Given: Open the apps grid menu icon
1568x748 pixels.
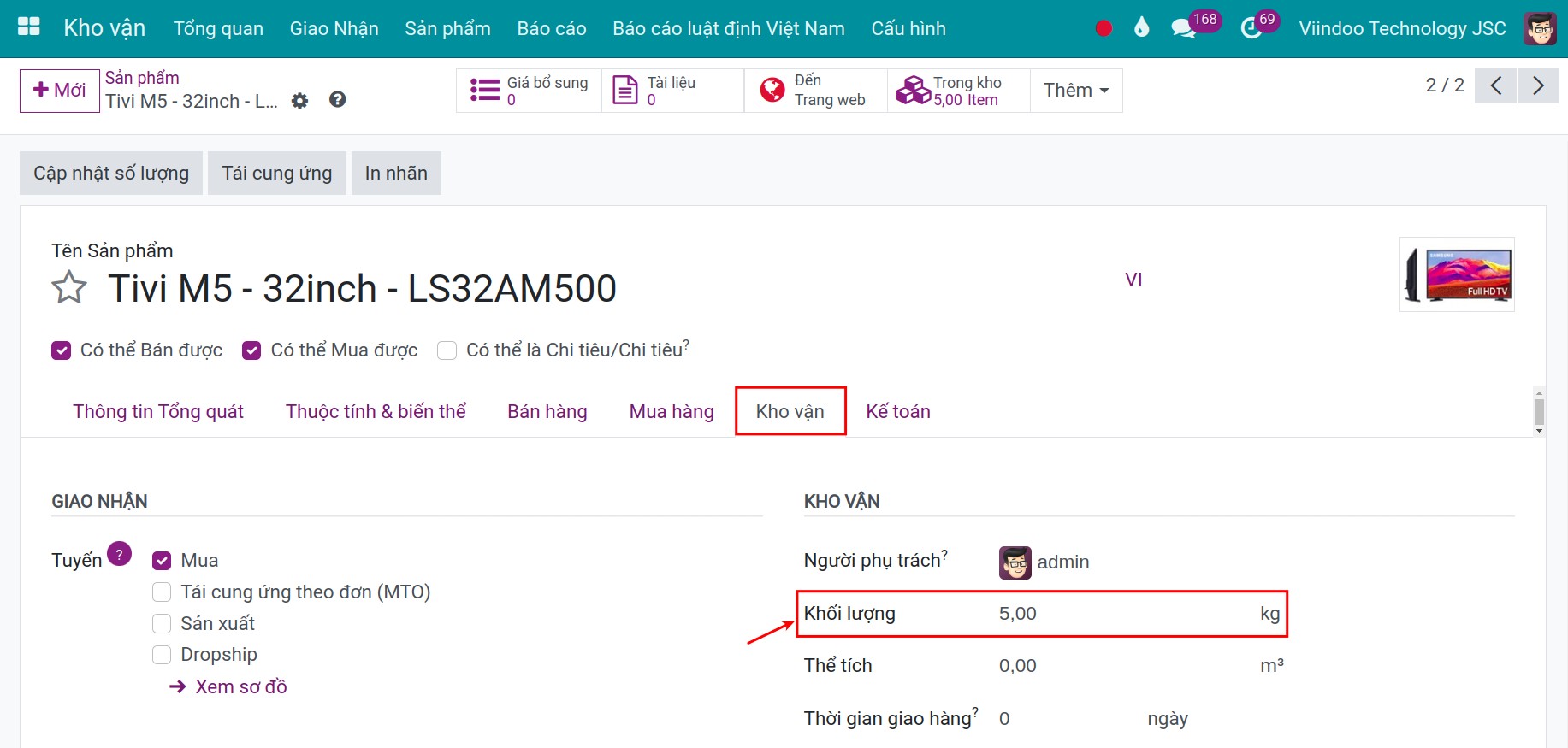Looking at the screenshot, I should [x=29, y=27].
